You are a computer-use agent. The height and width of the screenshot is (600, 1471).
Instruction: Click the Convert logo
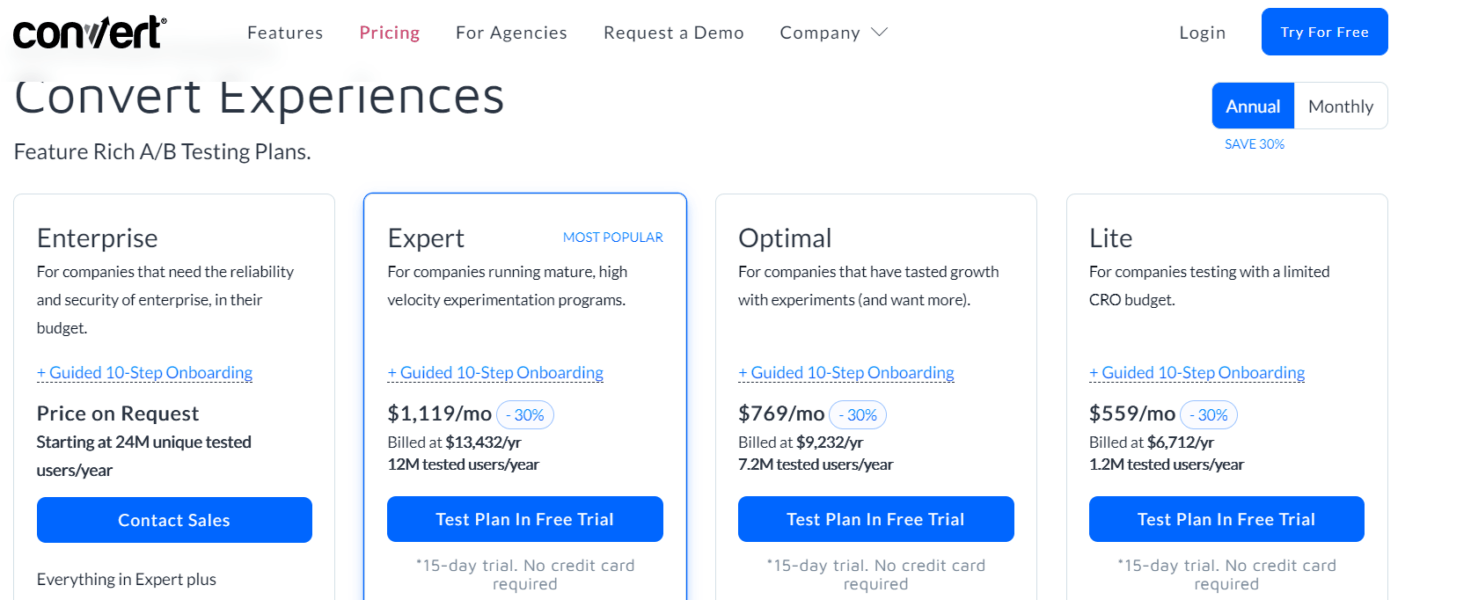(x=88, y=31)
